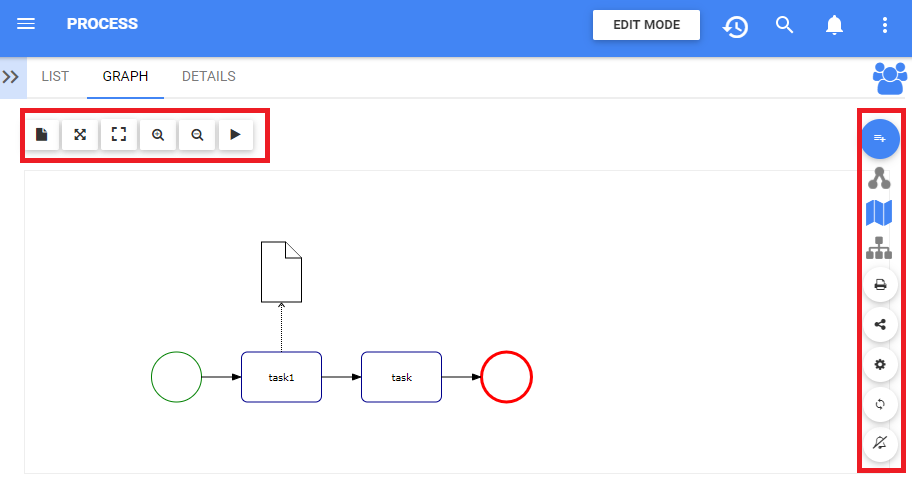Image resolution: width=913 pixels, height=484 pixels.
Task: Open the gear settings button
Action: 880,364
